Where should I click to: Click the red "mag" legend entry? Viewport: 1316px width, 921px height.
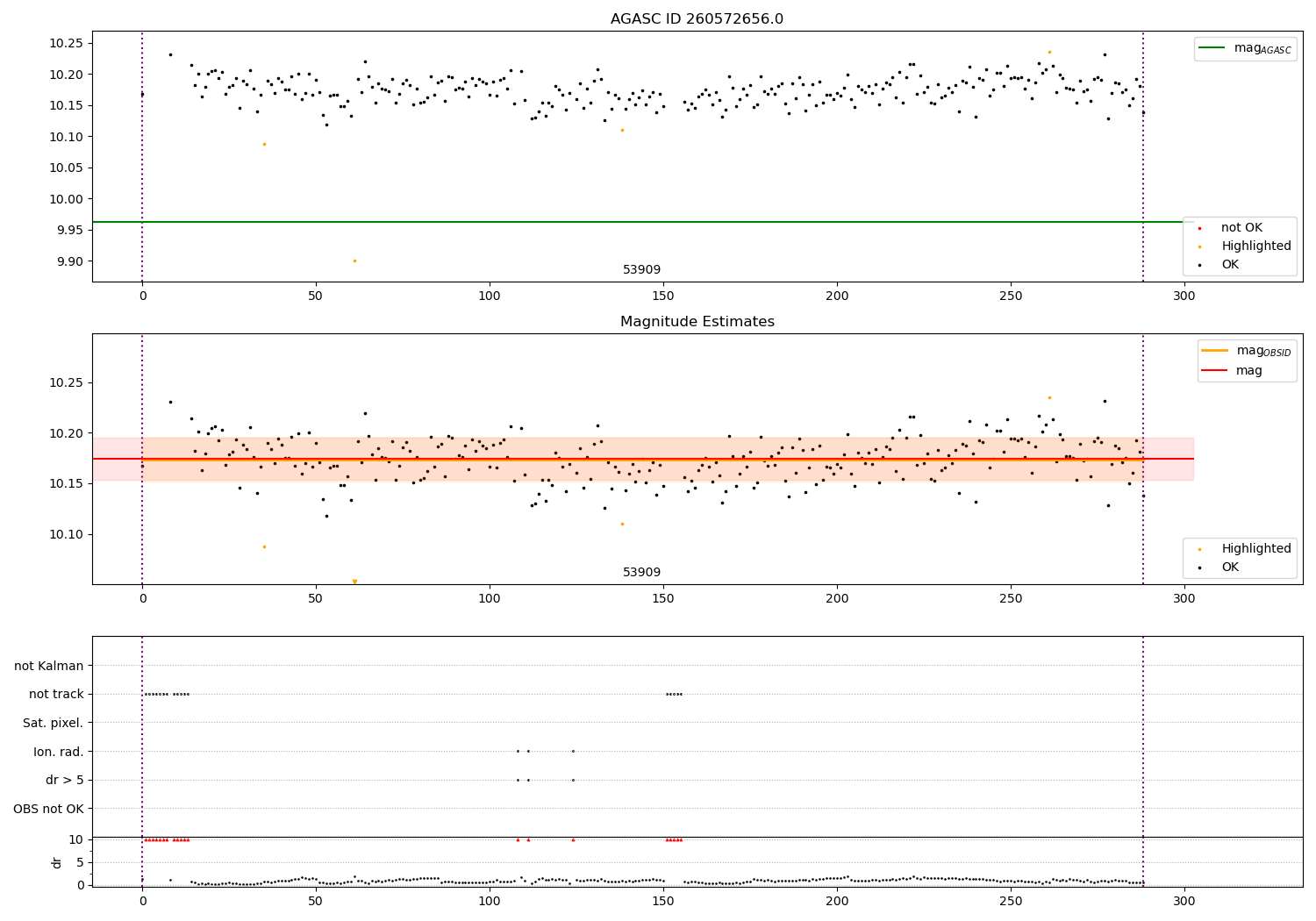tap(1233, 370)
